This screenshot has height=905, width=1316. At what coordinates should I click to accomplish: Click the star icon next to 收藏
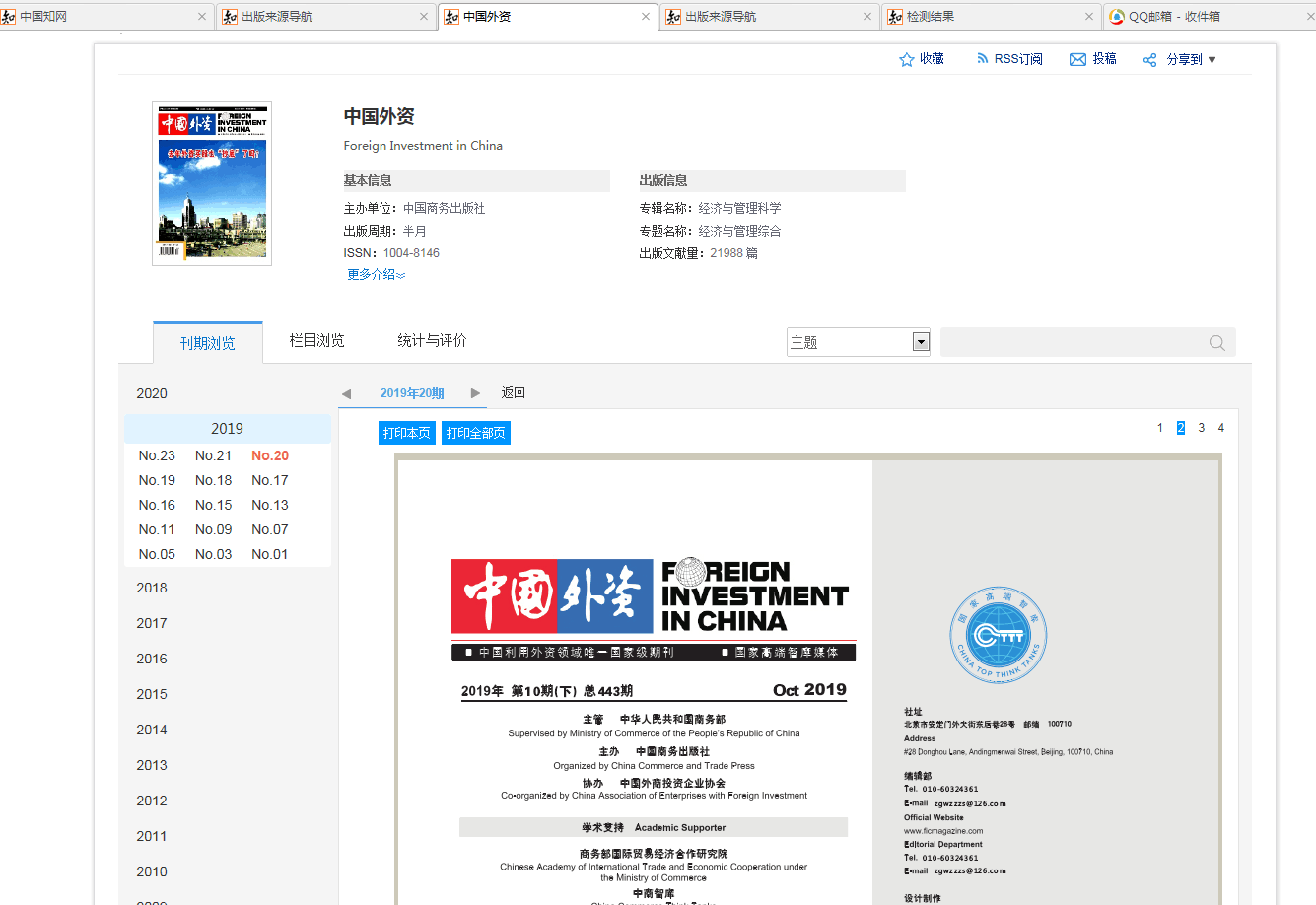pyautogui.click(x=907, y=59)
